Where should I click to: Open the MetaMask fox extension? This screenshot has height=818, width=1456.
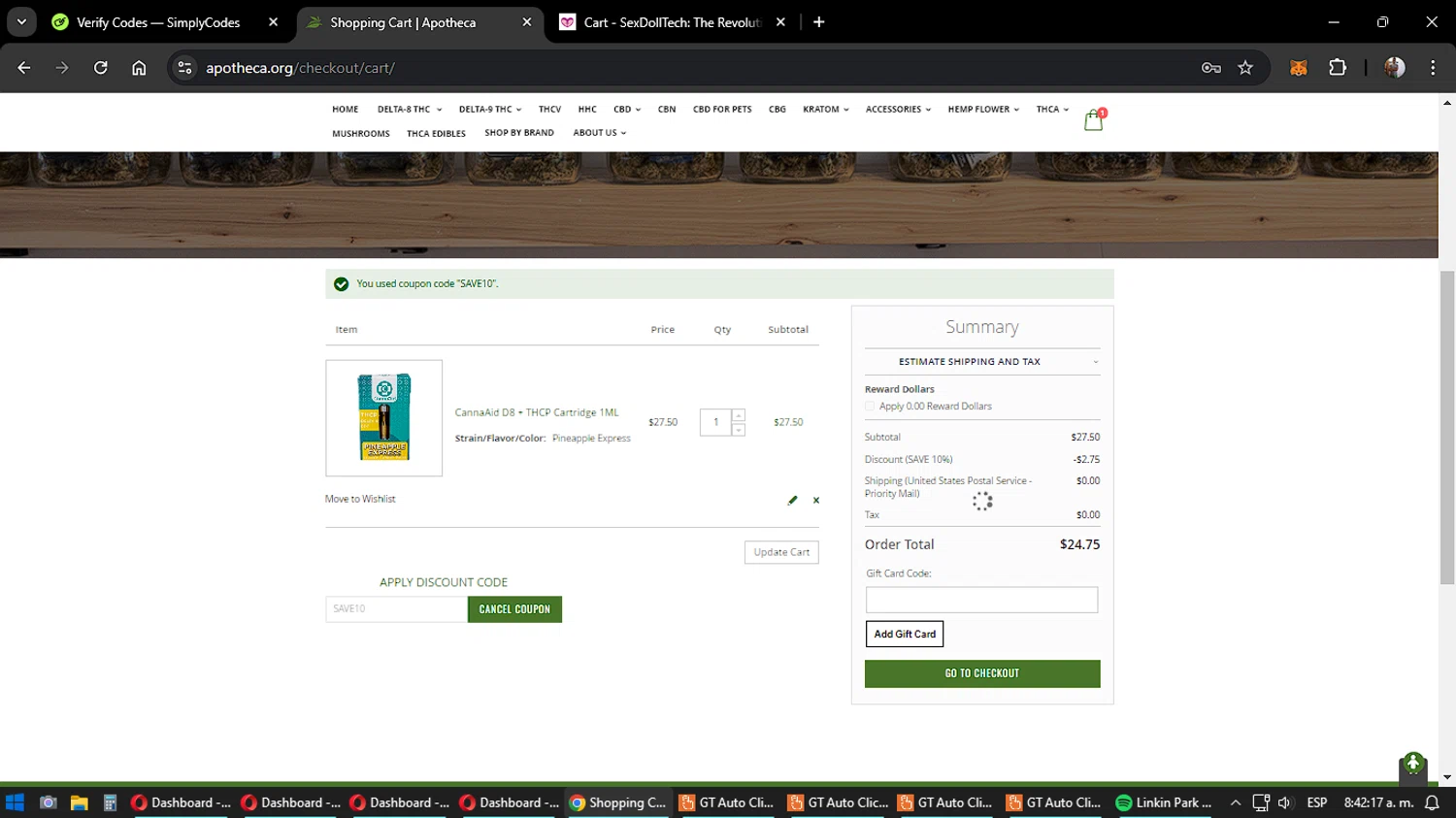(1299, 68)
